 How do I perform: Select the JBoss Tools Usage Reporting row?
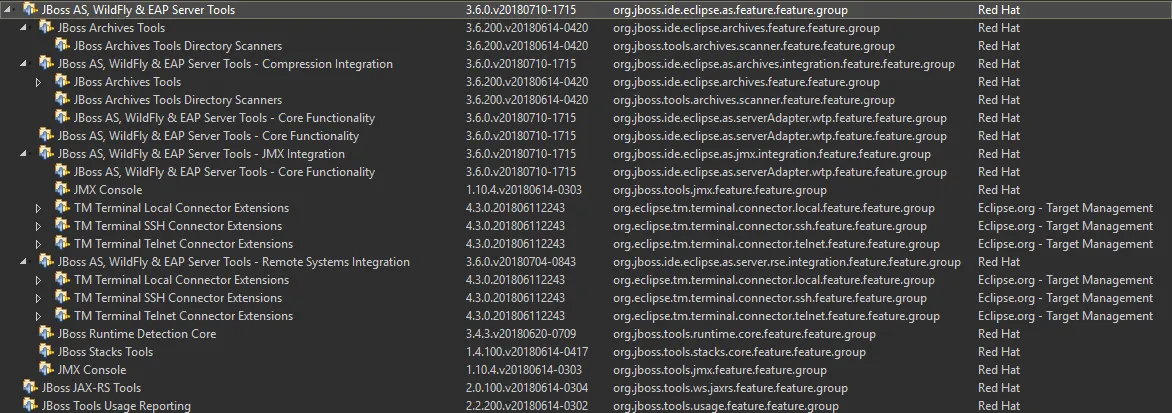pos(586,406)
